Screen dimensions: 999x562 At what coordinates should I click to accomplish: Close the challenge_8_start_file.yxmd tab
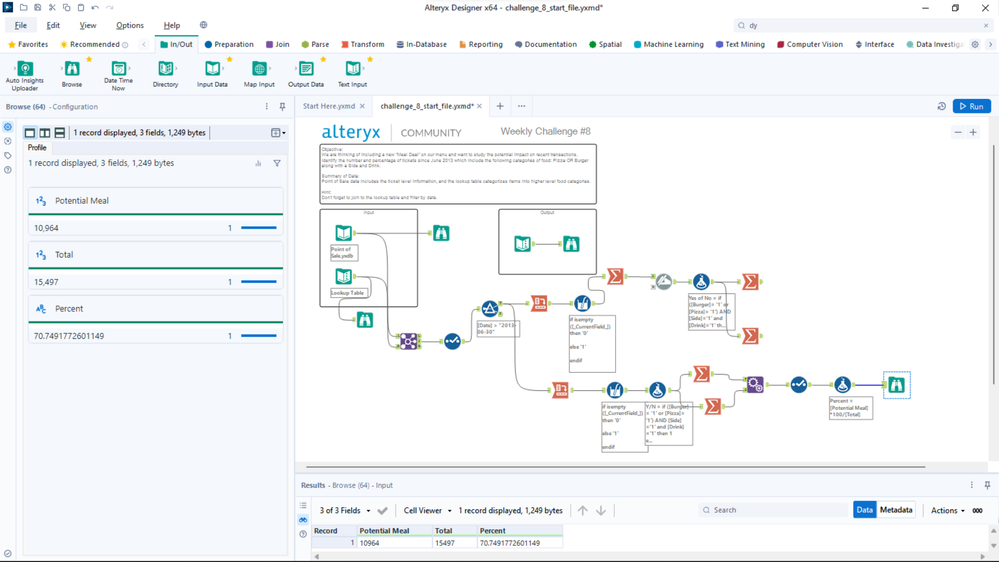(x=479, y=106)
